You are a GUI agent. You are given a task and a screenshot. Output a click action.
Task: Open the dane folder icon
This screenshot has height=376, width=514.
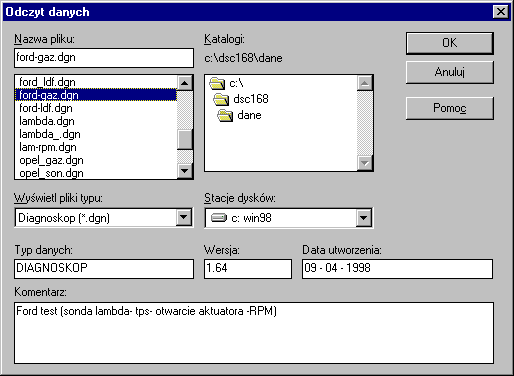225,115
